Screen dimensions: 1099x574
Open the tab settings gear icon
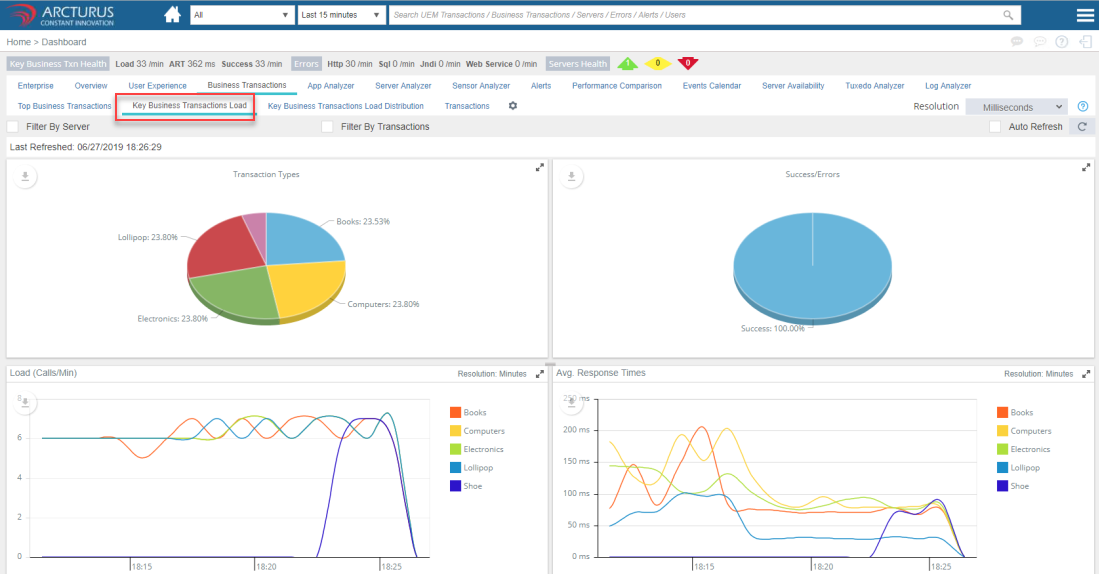click(513, 106)
